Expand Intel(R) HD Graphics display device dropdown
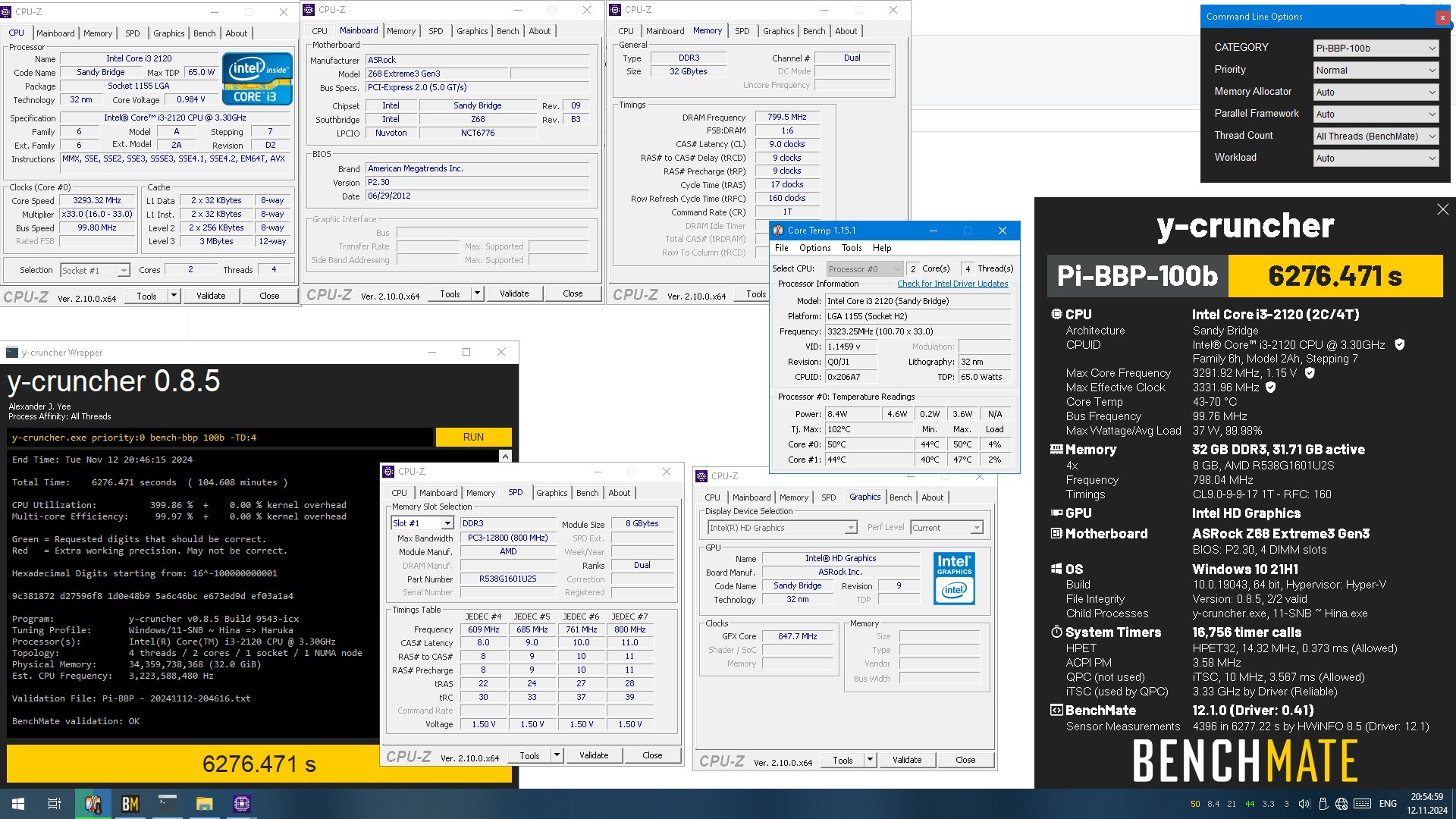The width and height of the screenshot is (1456, 819). click(782, 528)
